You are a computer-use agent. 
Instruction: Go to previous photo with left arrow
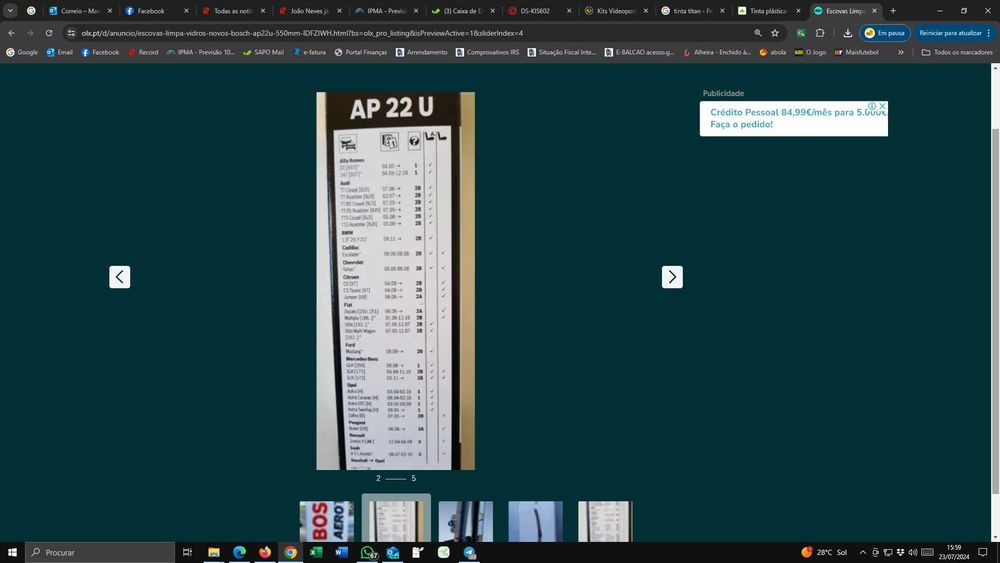click(119, 277)
